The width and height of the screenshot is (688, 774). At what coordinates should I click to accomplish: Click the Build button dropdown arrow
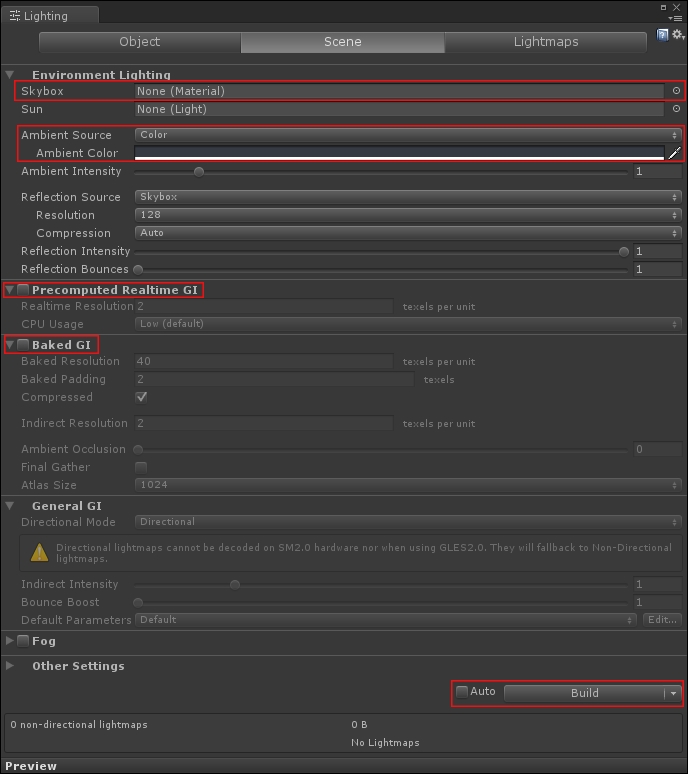(x=673, y=693)
